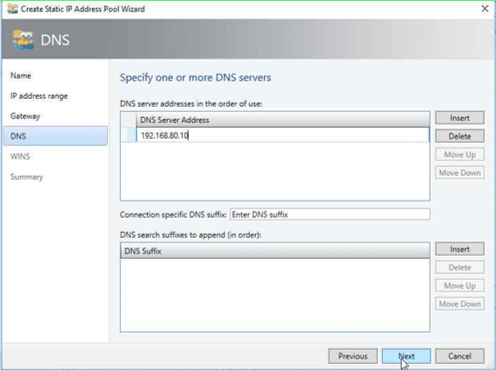Click the 'Specify one or more DNS servers' heading
This screenshot has width=496, height=370.
click(195, 78)
